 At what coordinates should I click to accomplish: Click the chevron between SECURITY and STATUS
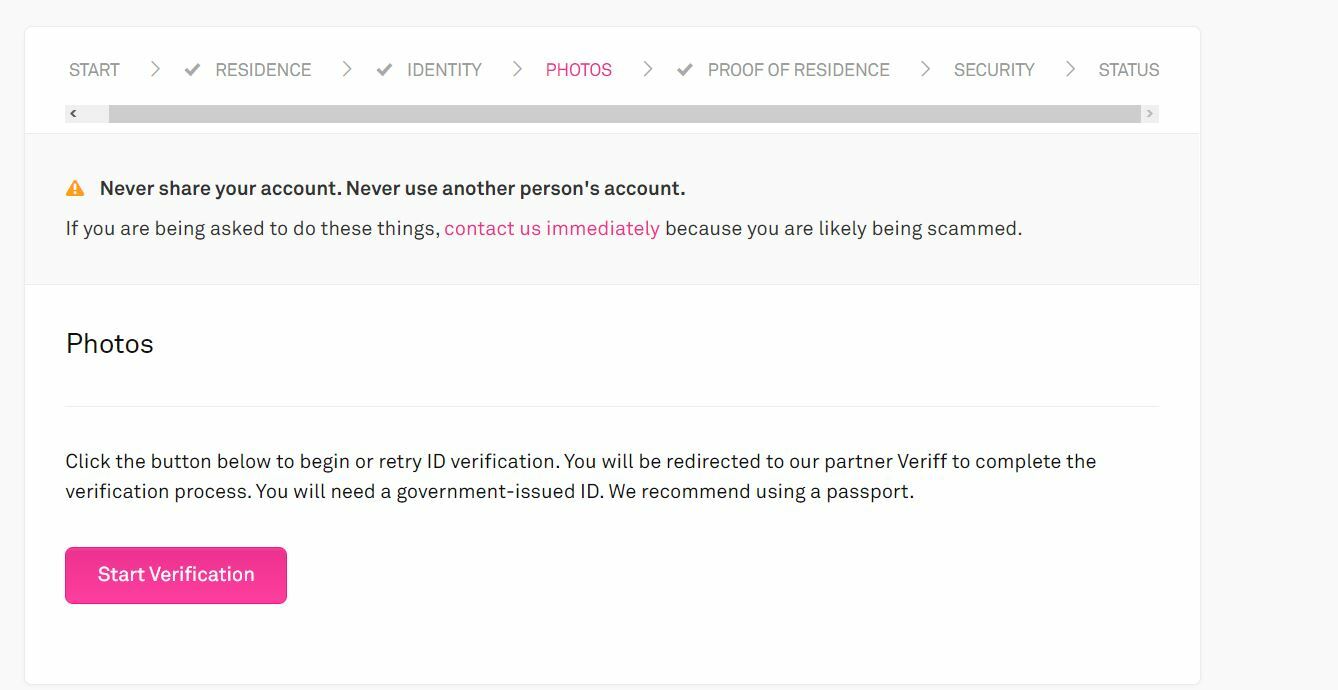coord(1070,69)
